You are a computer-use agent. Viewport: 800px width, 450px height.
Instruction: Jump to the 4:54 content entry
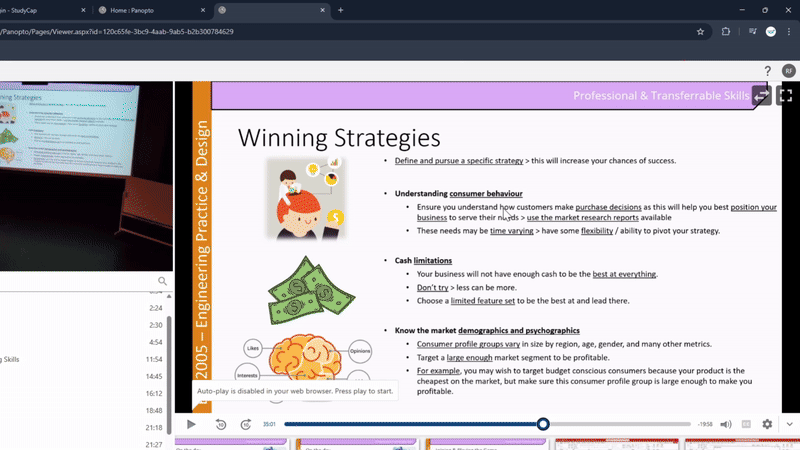(x=156, y=342)
